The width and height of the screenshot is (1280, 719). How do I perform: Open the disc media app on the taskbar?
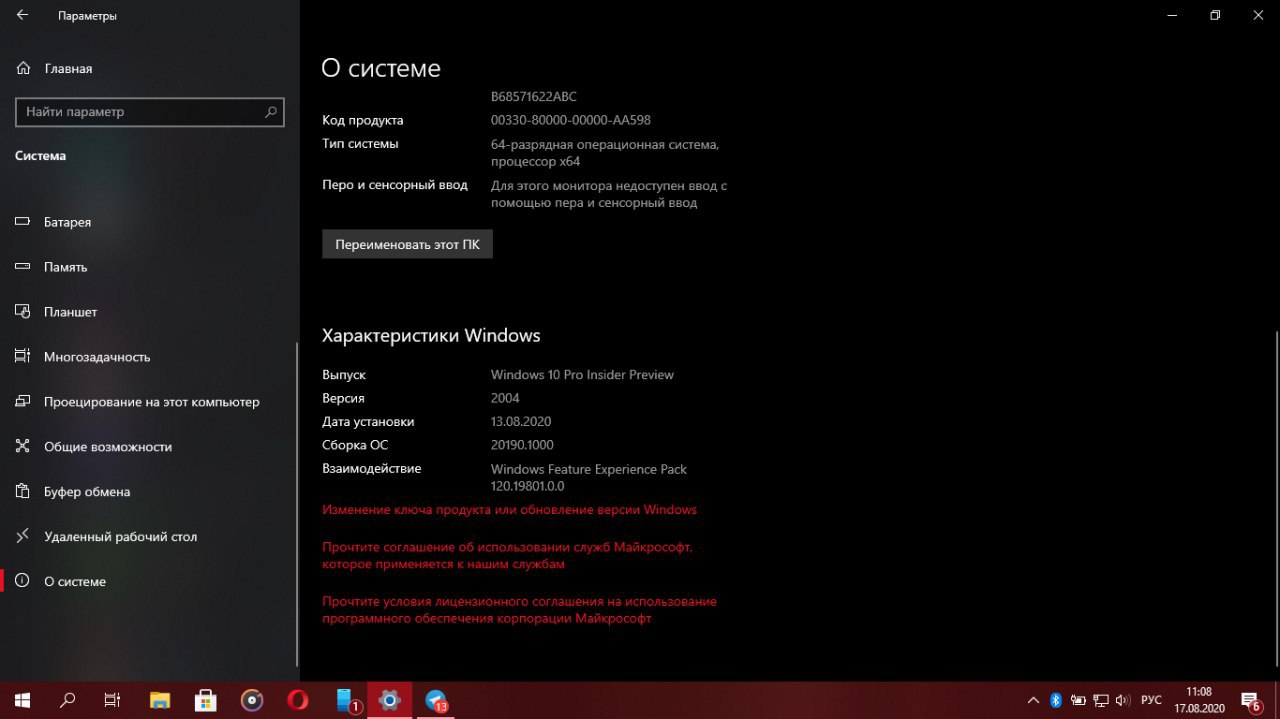coord(252,700)
